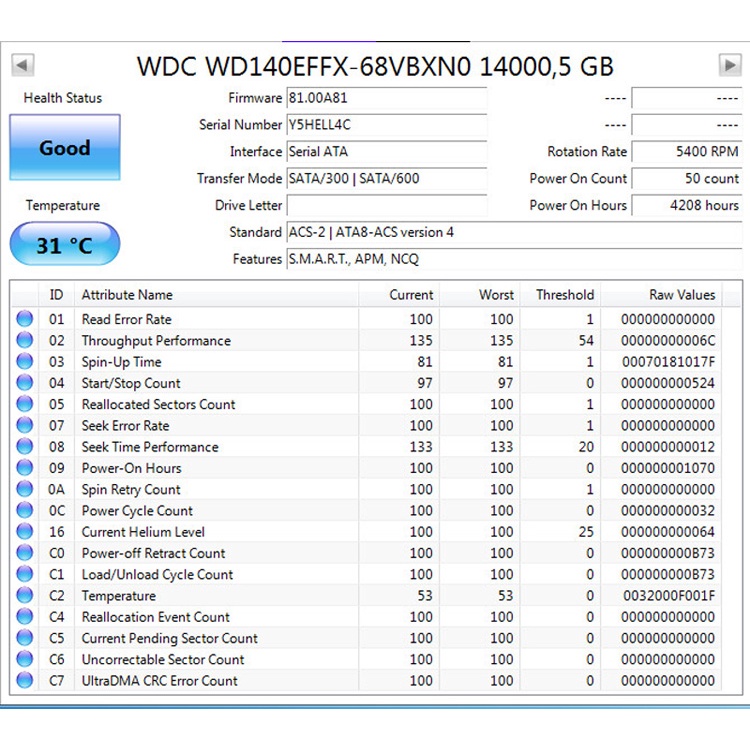Click status orb for Seek Error Rate
This screenshot has width=750, height=750.
click(x=25, y=425)
